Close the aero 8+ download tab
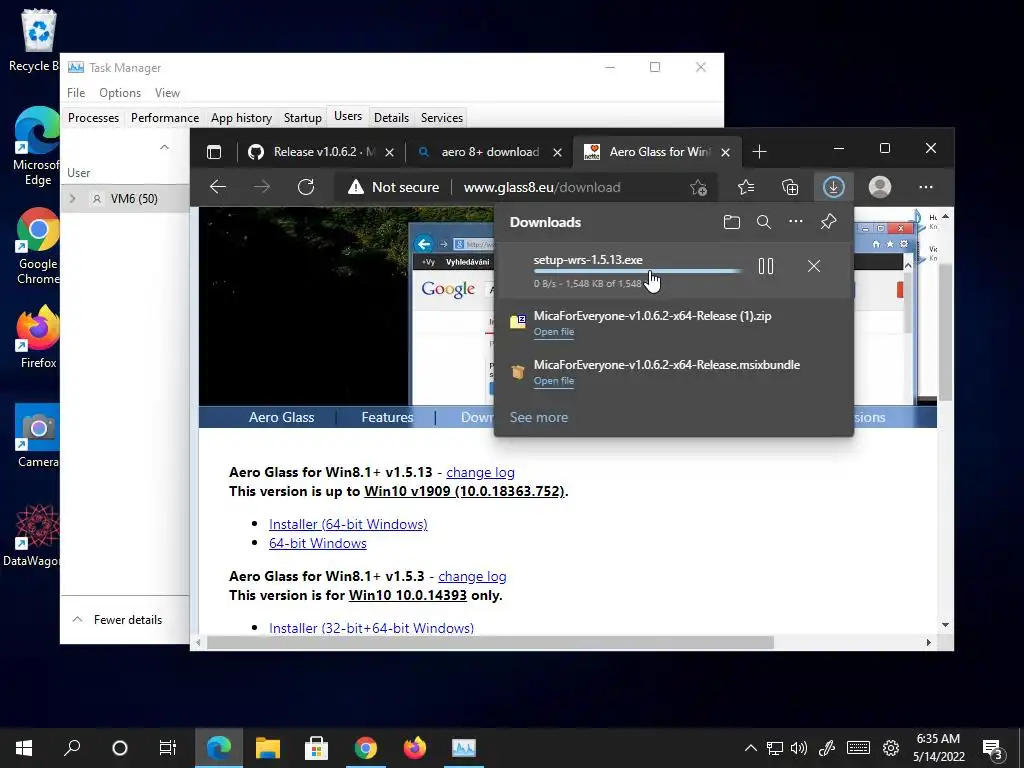The width and height of the screenshot is (1024, 768). point(557,152)
